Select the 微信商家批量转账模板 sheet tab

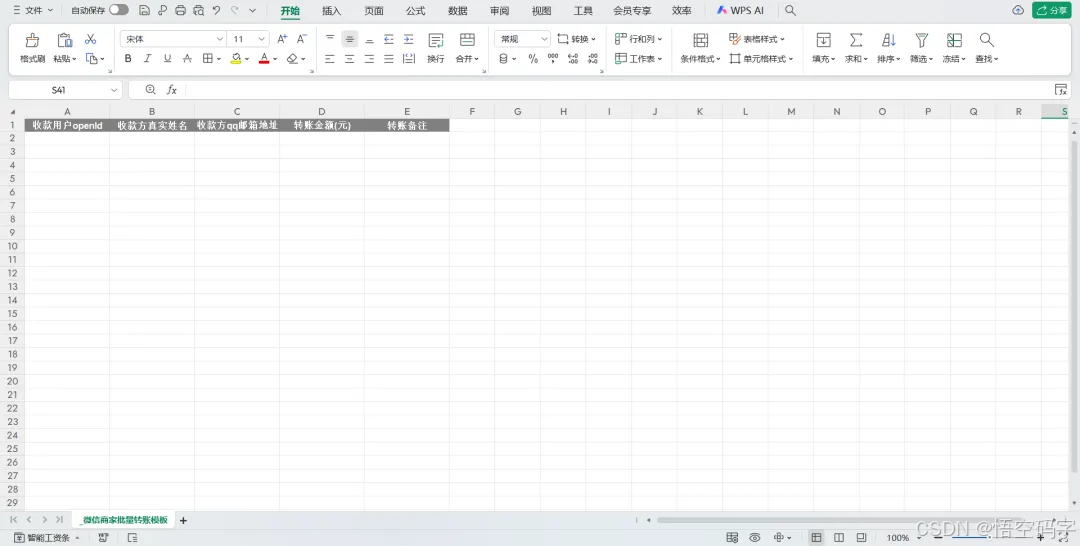click(124, 520)
